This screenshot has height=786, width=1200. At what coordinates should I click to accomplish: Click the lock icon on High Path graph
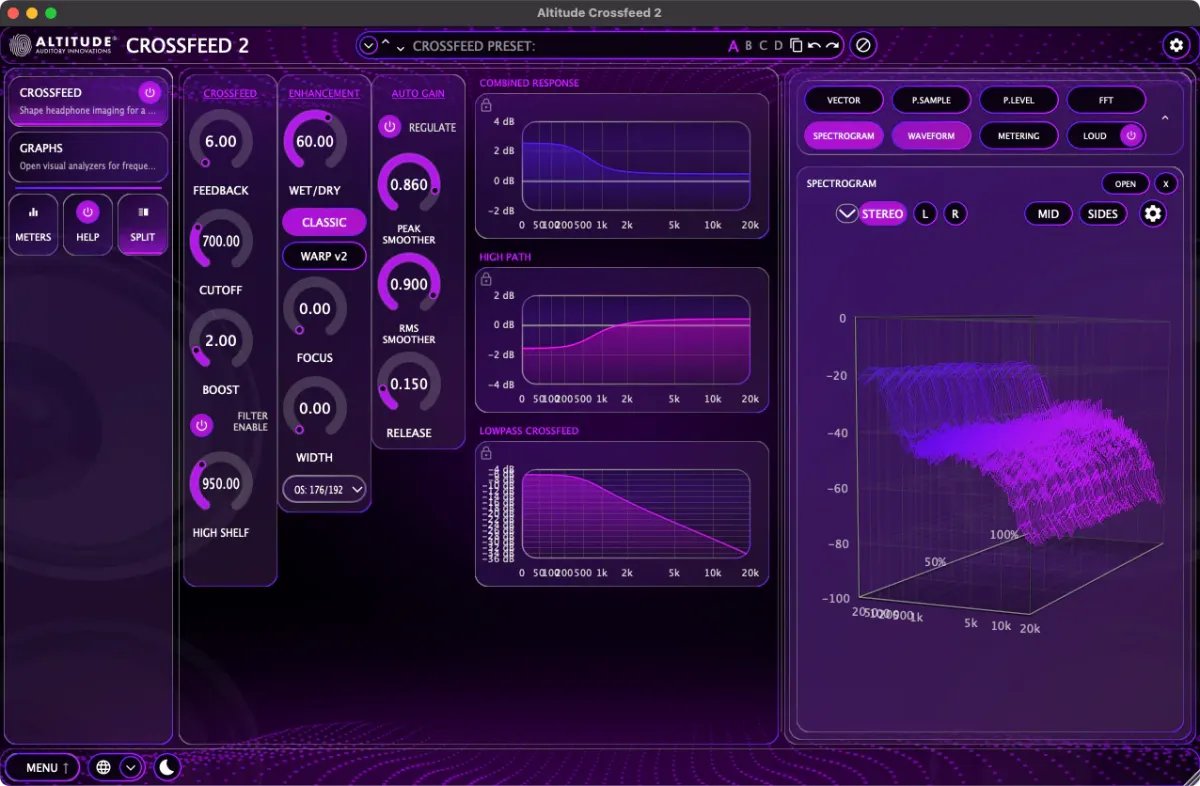pyautogui.click(x=486, y=277)
